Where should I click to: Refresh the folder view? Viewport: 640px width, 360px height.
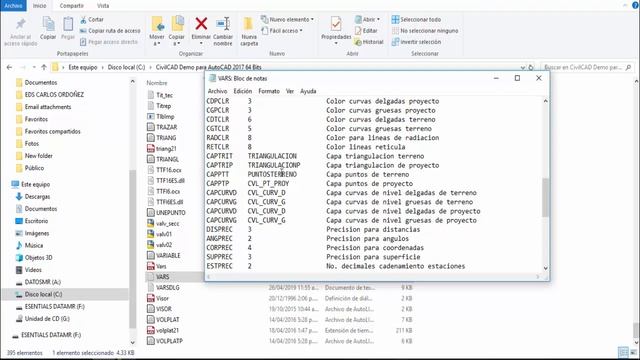531,67
